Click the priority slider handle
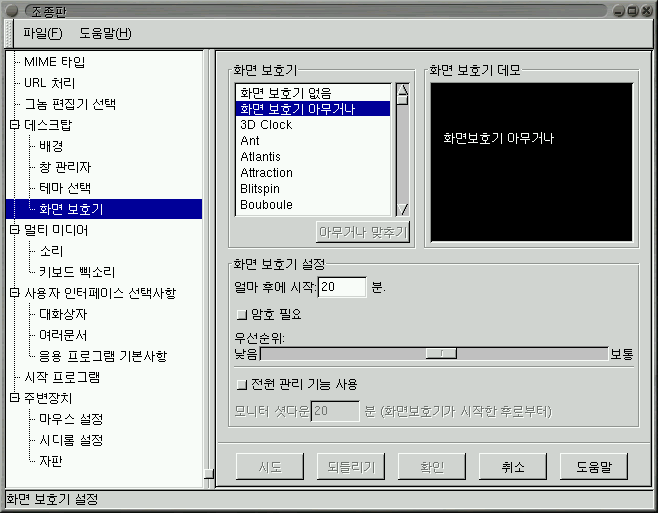658x513 pixels. 441,353
